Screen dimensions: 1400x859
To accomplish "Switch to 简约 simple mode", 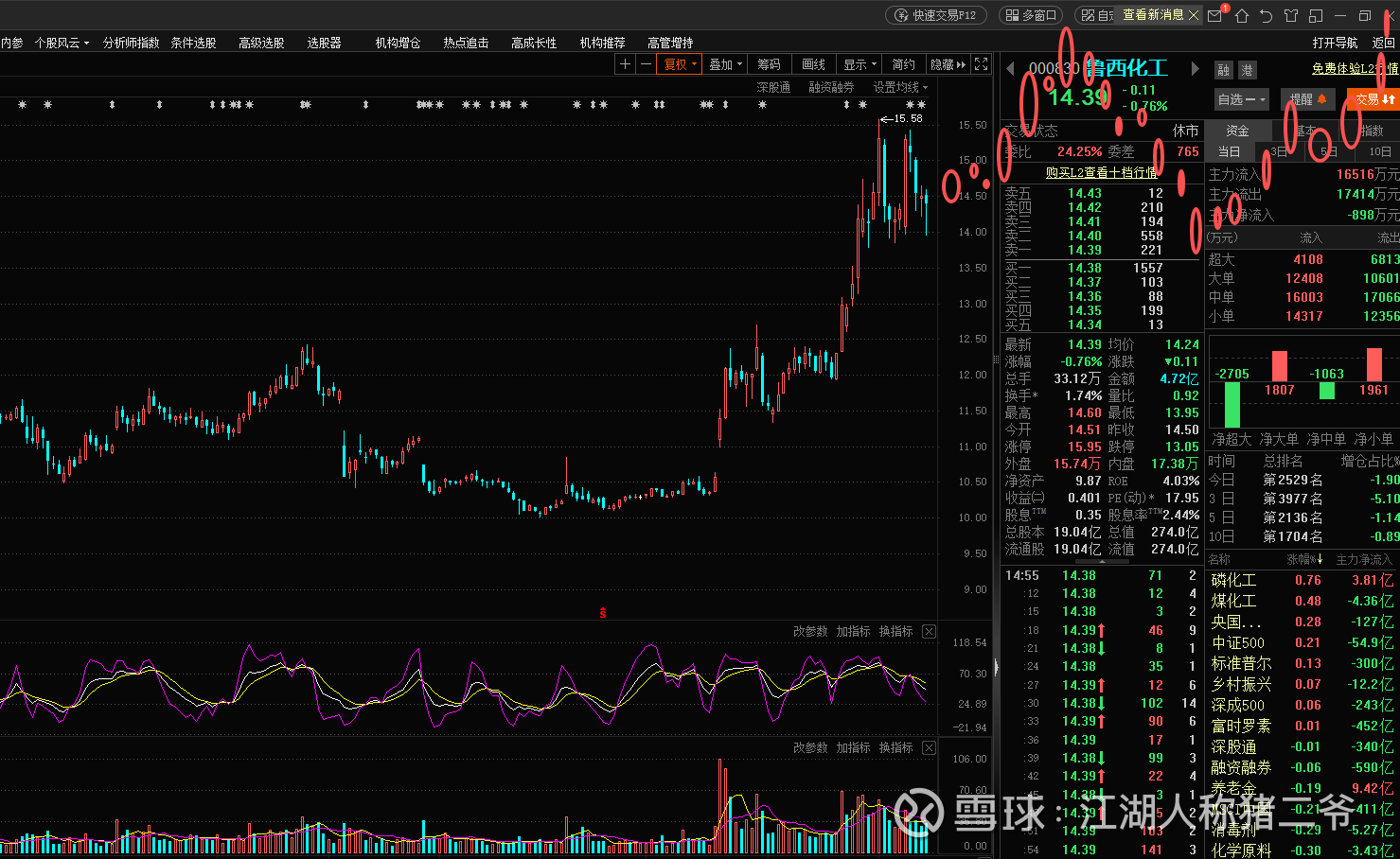I will point(903,64).
